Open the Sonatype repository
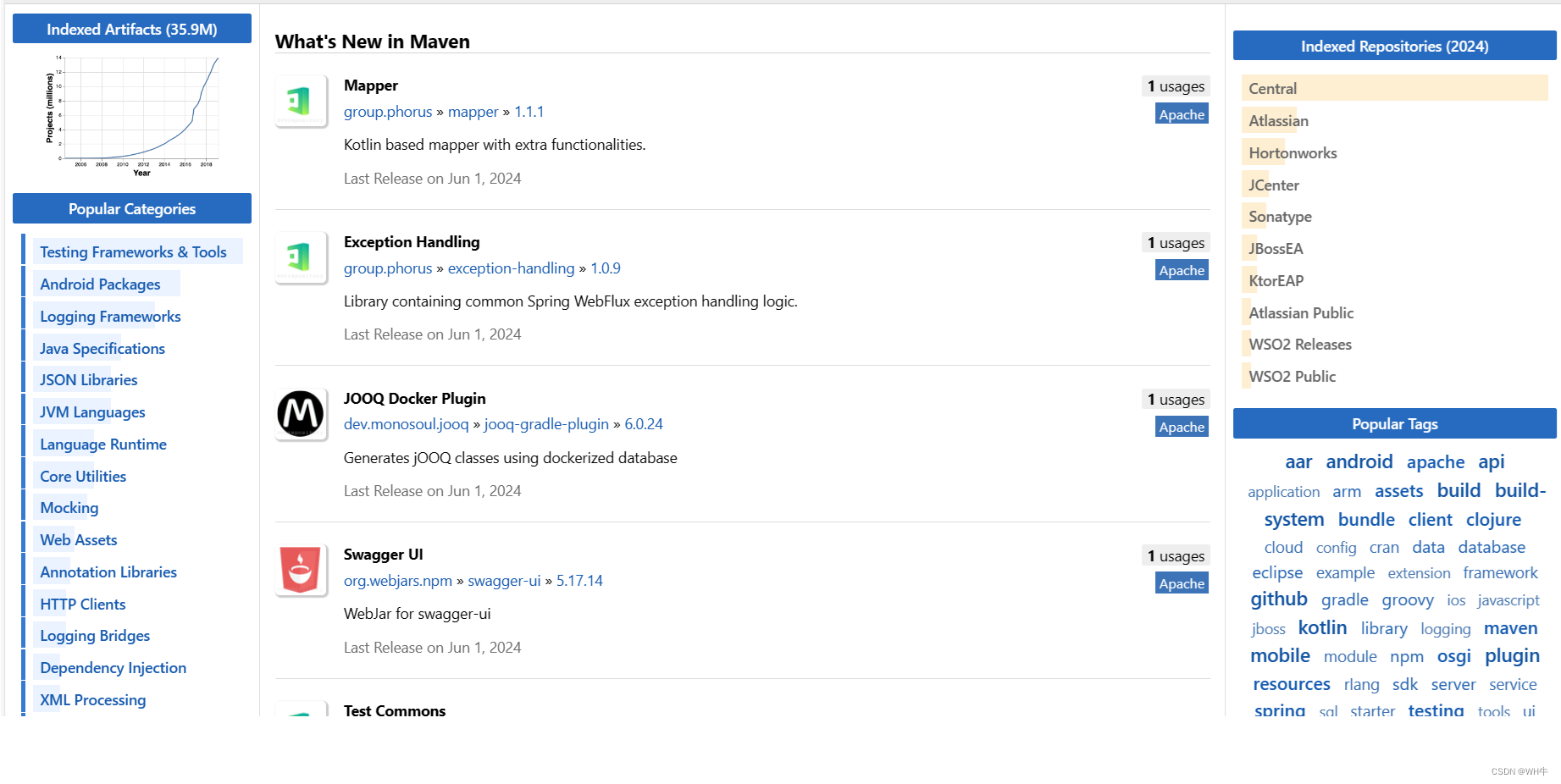This screenshot has width=1561, height=784. 1280,217
